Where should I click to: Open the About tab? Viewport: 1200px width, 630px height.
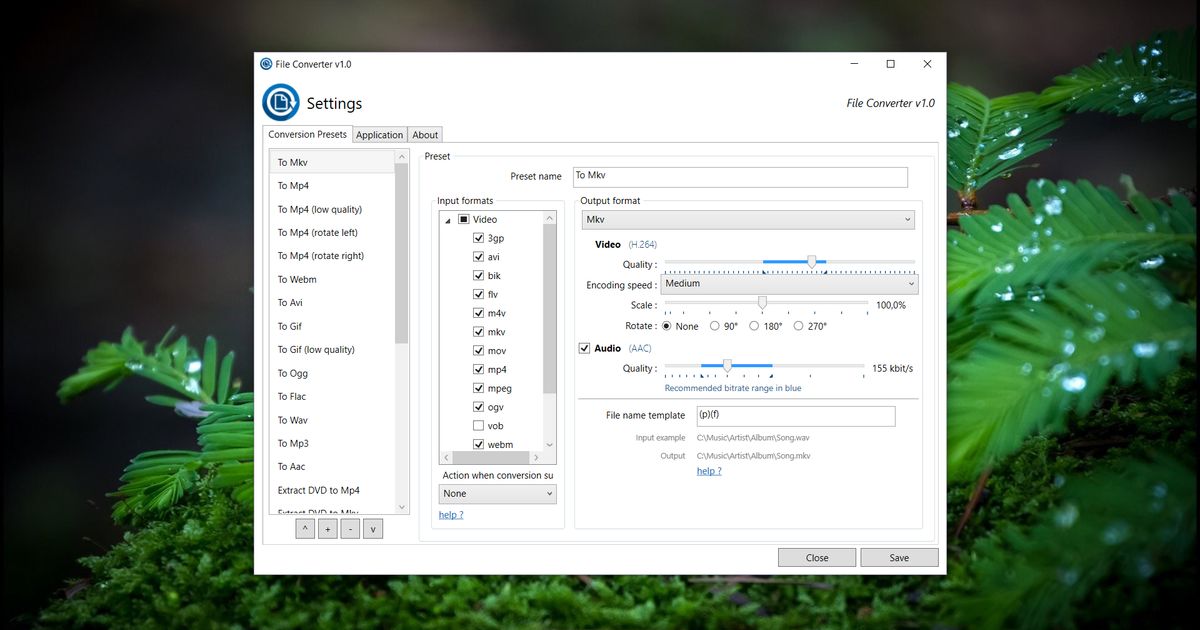click(x=425, y=134)
